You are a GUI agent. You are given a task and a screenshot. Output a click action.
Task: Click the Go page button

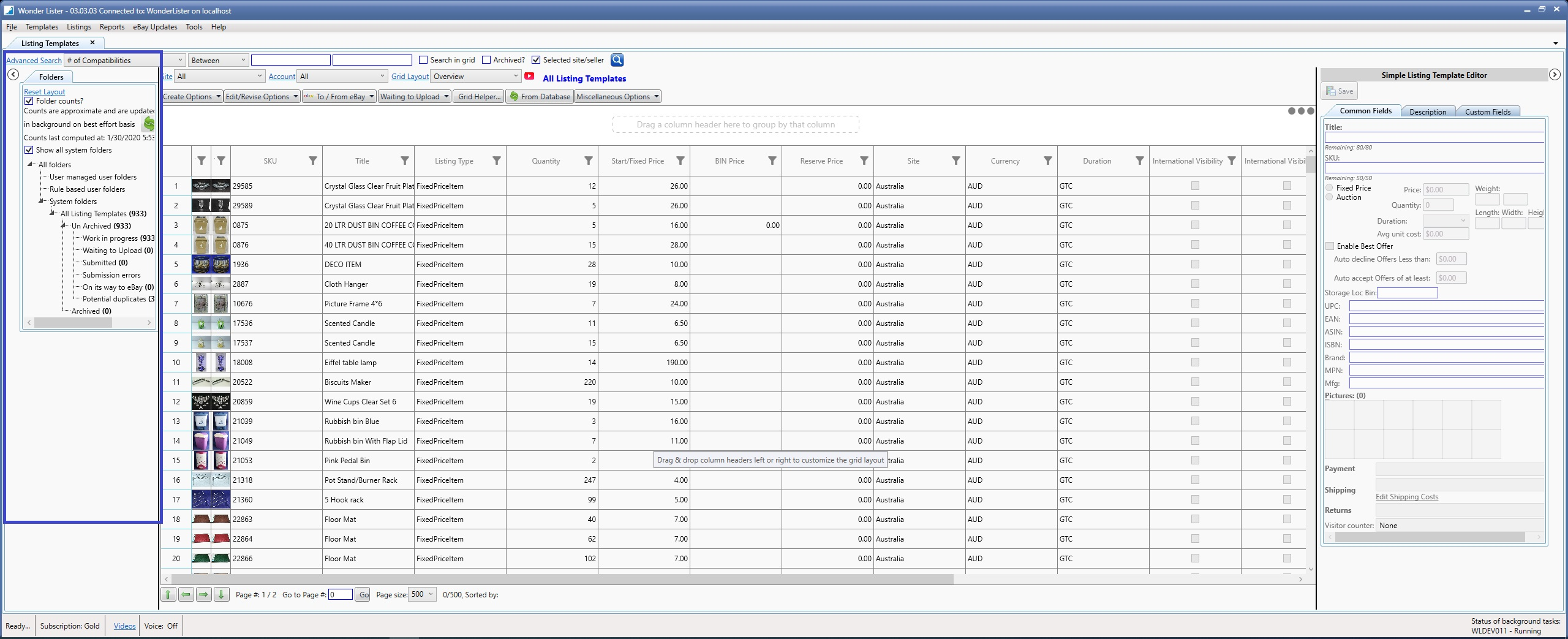[363, 594]
